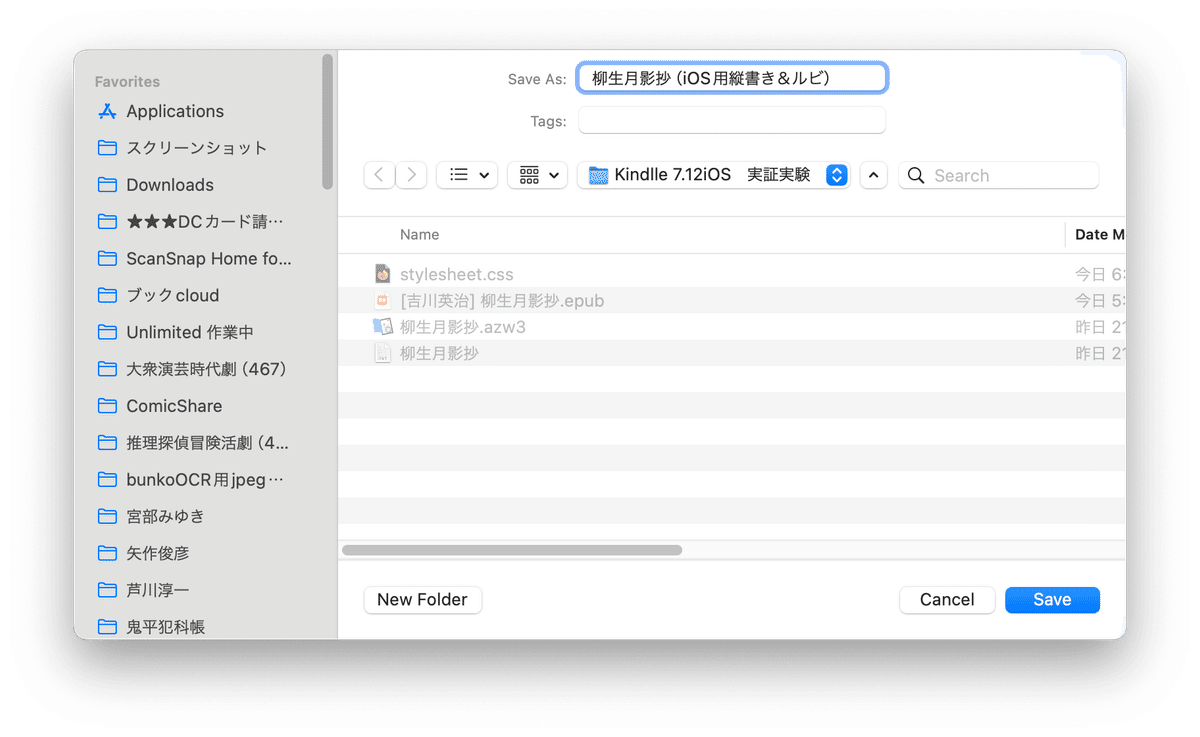Image resolution: width=1200 pixels, height=737 pixels.
Task: Go back with the left chevron button
Action: point(378,175)
